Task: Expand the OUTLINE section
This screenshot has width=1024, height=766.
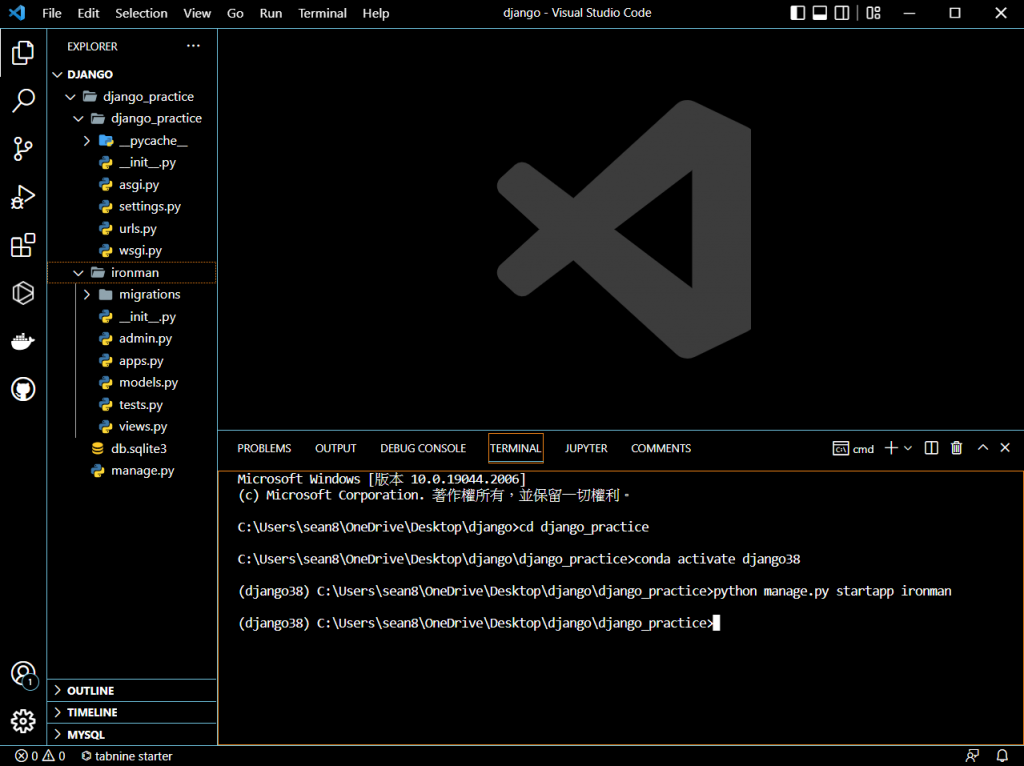Action: [x=132, y=690]
